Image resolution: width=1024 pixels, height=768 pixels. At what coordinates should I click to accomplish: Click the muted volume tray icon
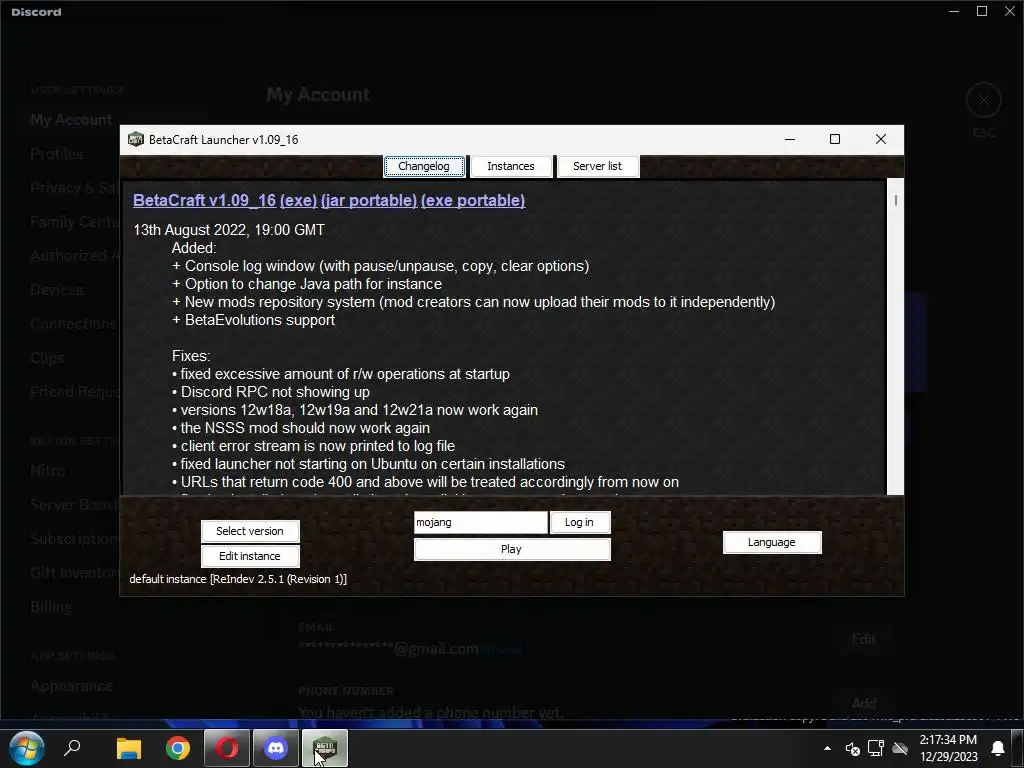(852, 748)
